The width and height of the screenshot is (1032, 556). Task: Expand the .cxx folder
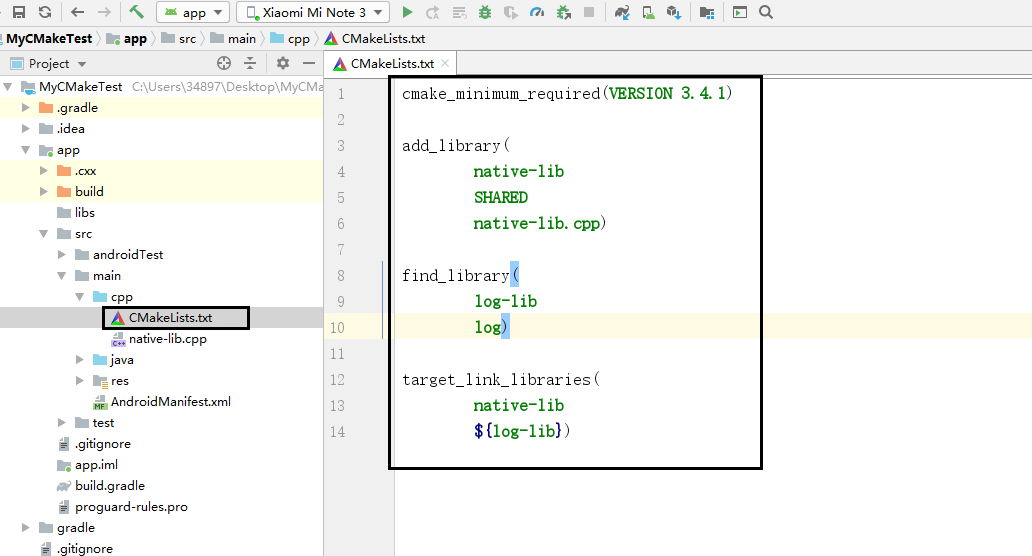(44, 170)
